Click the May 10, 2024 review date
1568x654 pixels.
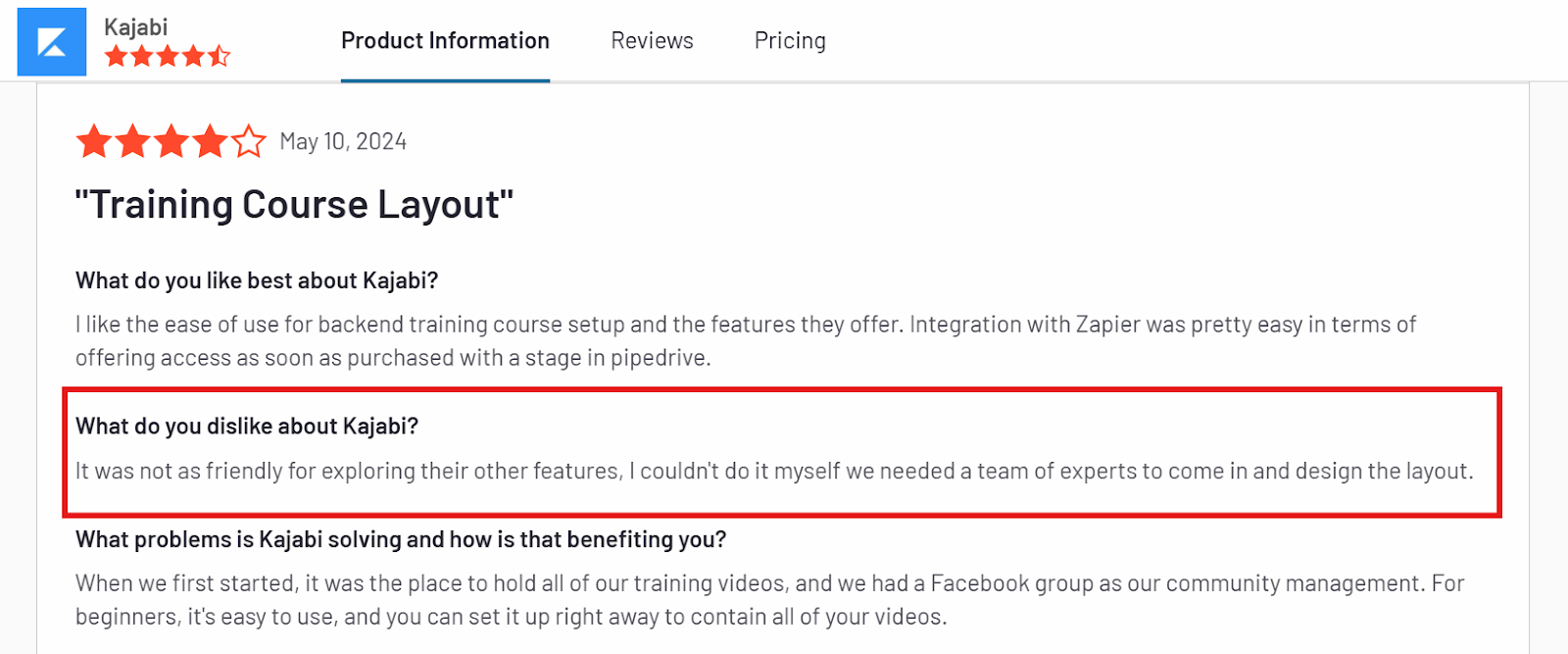(343, 141)
